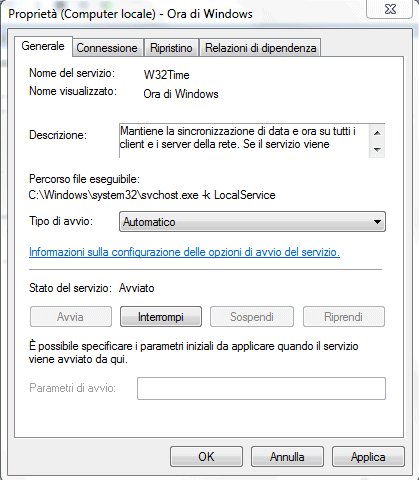
Task: Click the Generale tab
Action: tap(43, 46)
